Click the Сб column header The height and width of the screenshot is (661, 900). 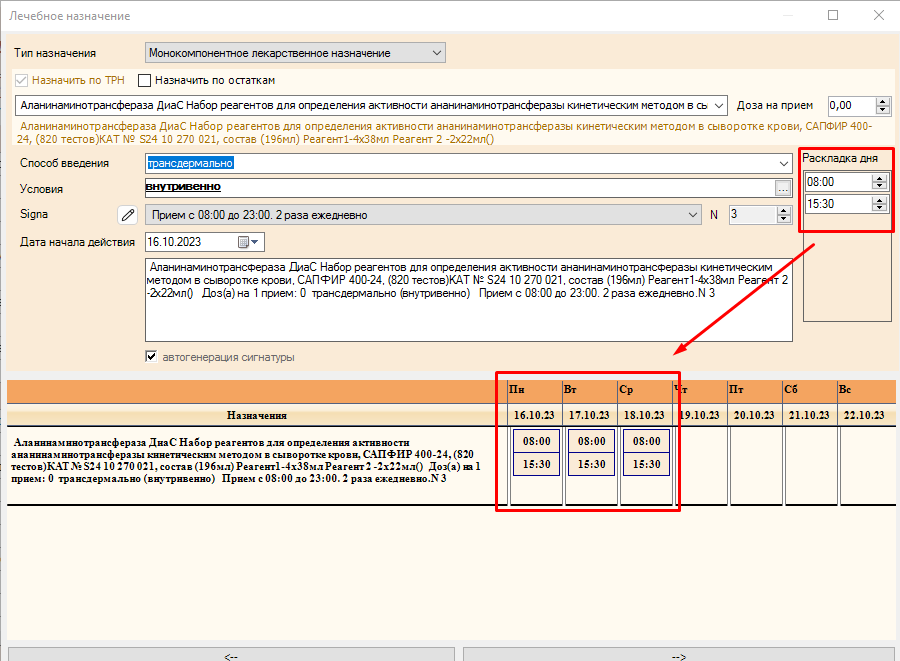coord(810,390)
